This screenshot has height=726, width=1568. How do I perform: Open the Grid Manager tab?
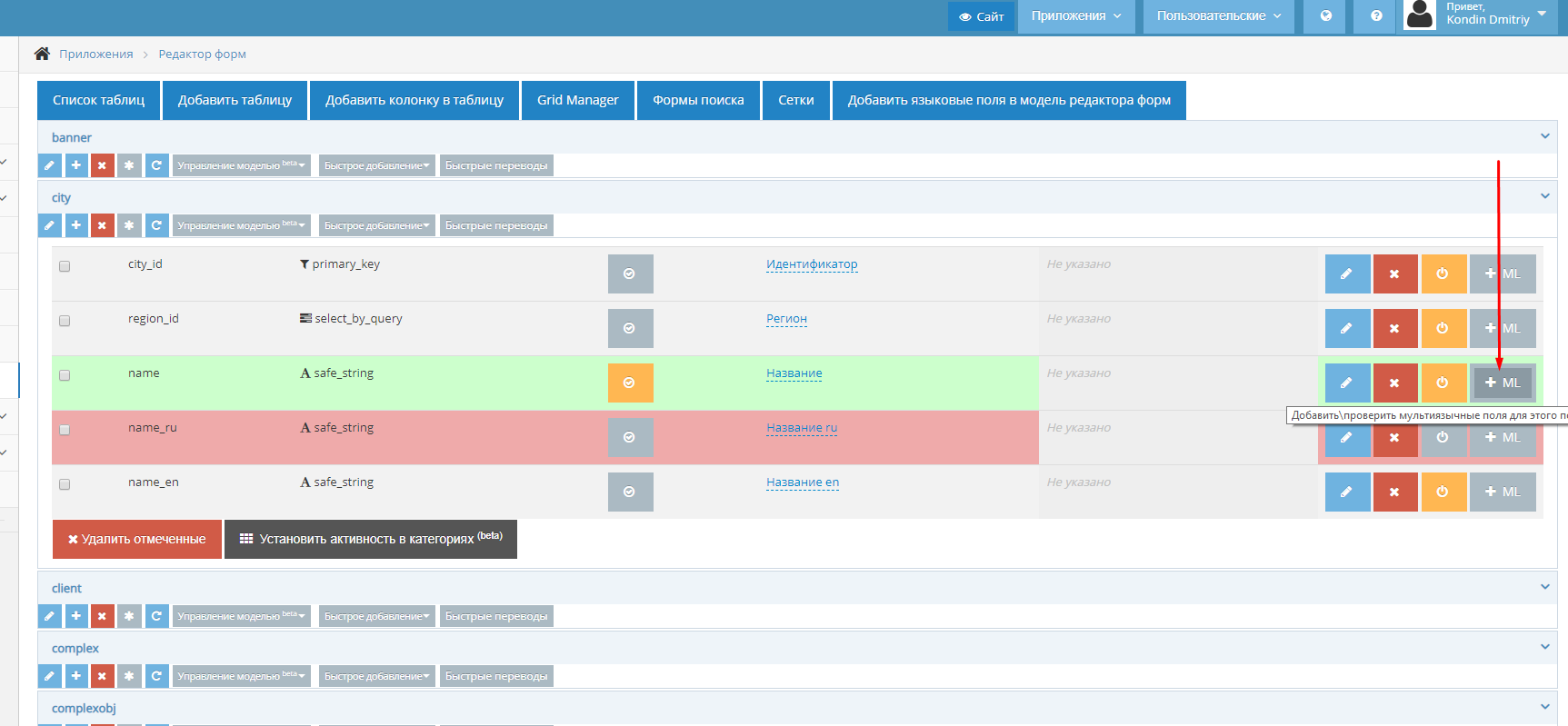pos(578,100)
